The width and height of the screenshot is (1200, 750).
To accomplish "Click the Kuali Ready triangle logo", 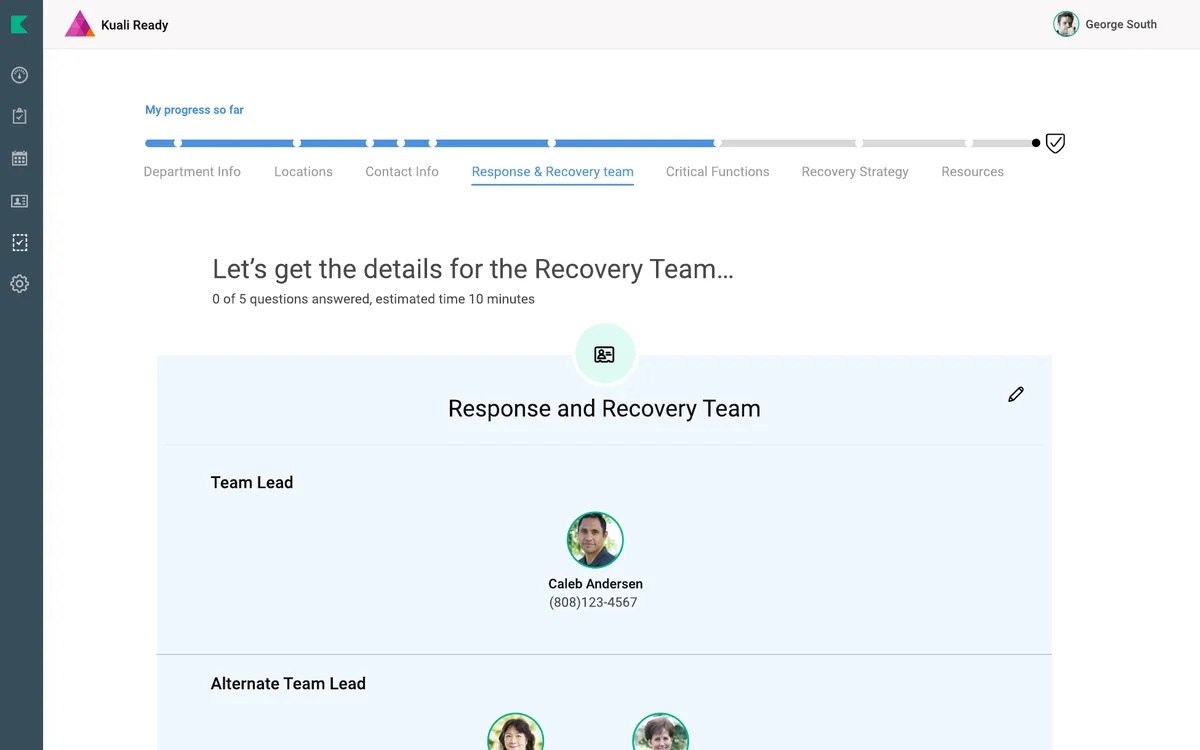I will pos(80,24).
